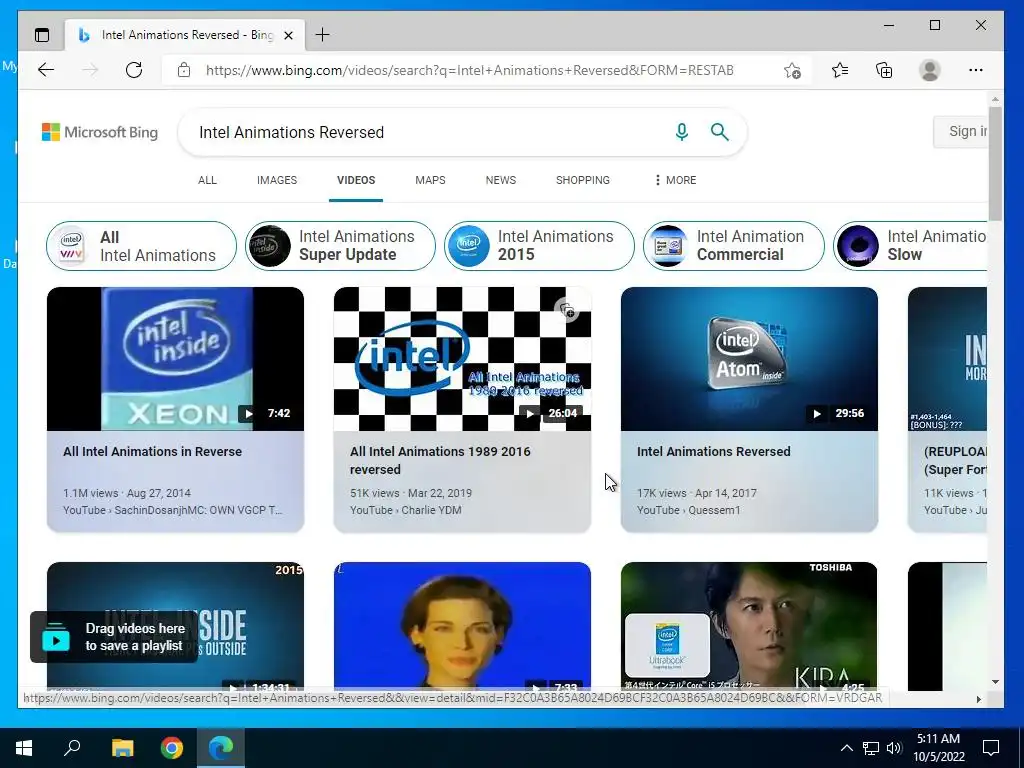Open the Windows Start menu
The width and height of the screenshot is (1024, 768).
click(x=24, y=748)
